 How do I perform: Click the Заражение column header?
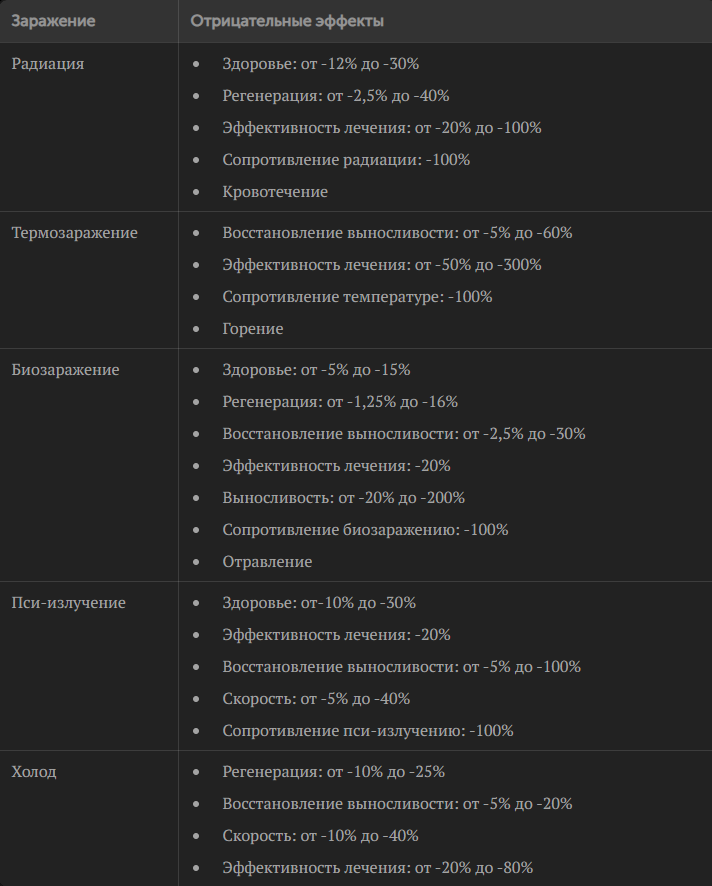pyautogui.click(x=53, y=21)
